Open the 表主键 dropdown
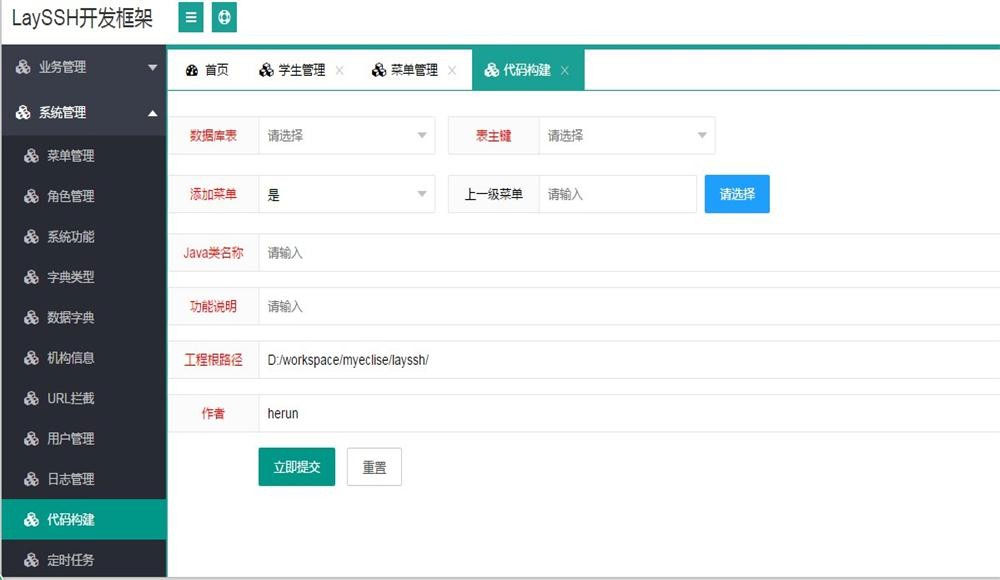 coord(627,135)
